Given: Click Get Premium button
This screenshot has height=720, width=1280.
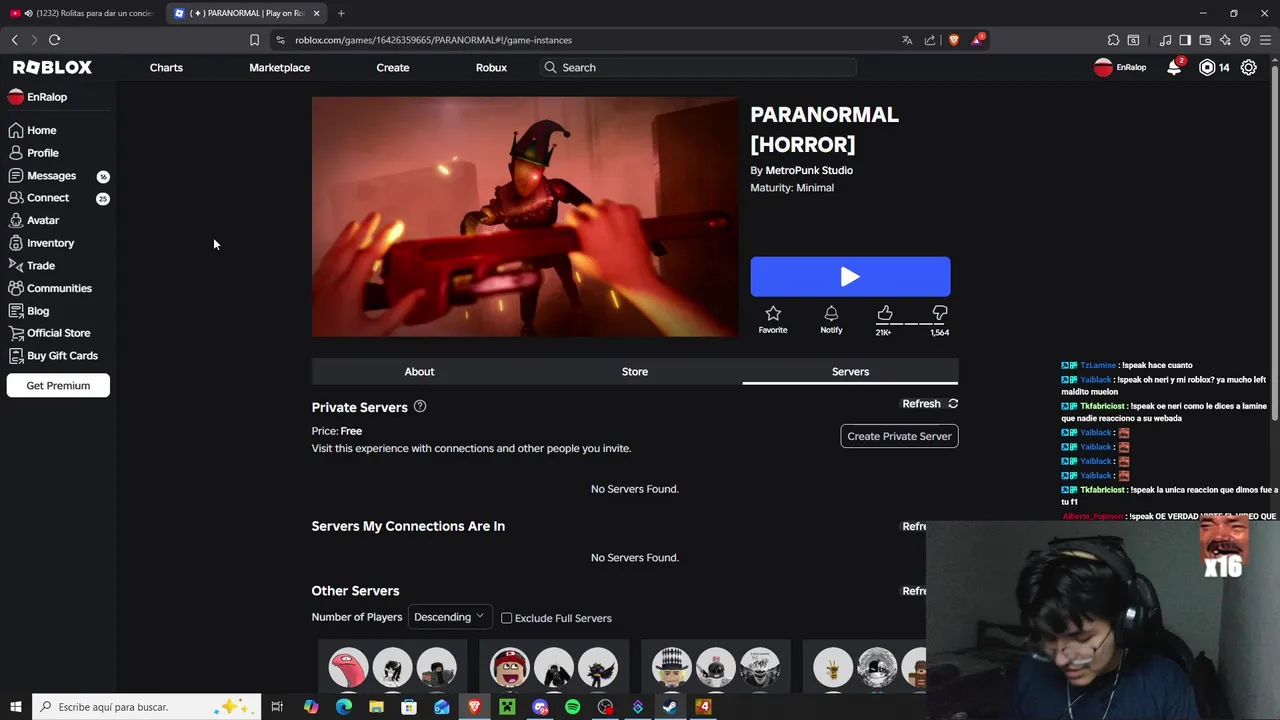Looking at the screenshot, I should [x=58, y=386].
